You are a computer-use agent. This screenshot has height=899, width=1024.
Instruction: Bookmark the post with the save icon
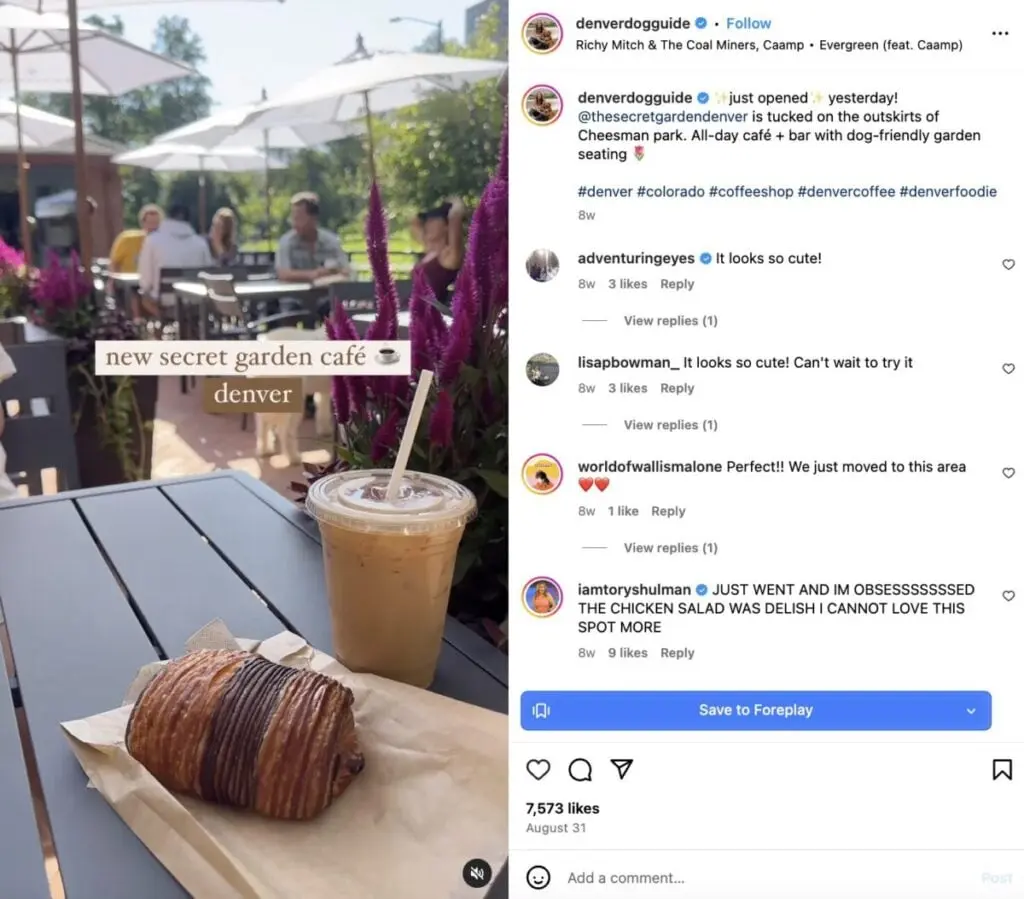coord(1002,770)
